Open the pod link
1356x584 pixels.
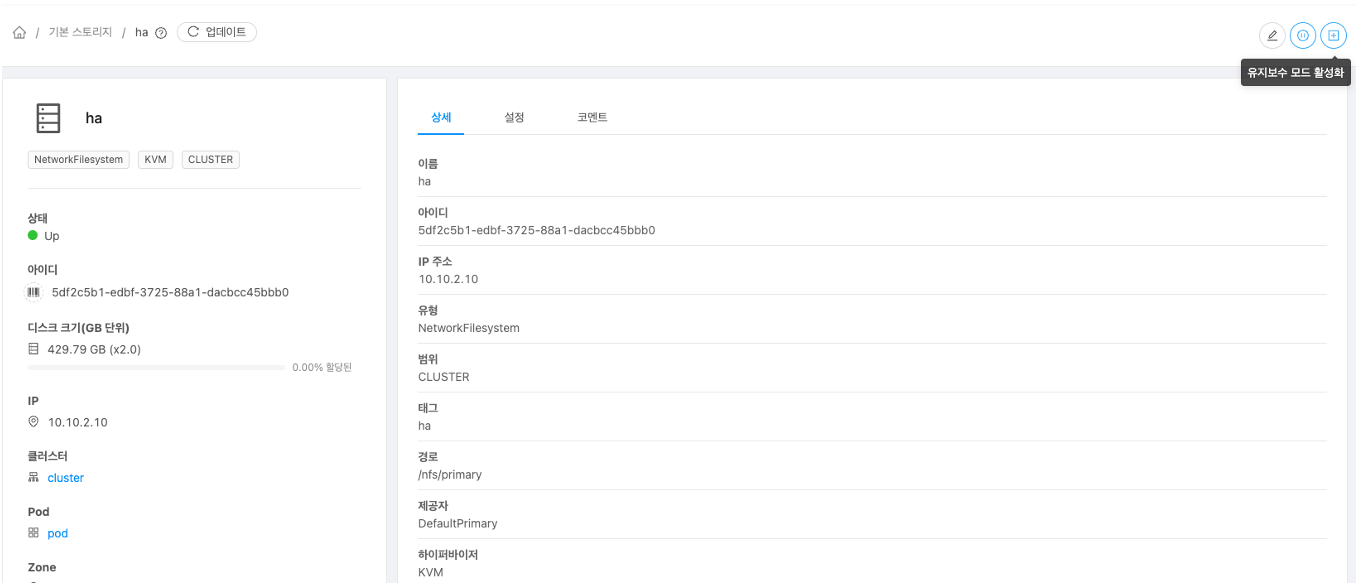pos(58,534)
